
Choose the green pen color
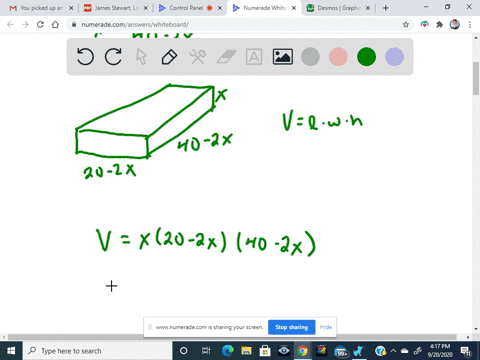366,57
